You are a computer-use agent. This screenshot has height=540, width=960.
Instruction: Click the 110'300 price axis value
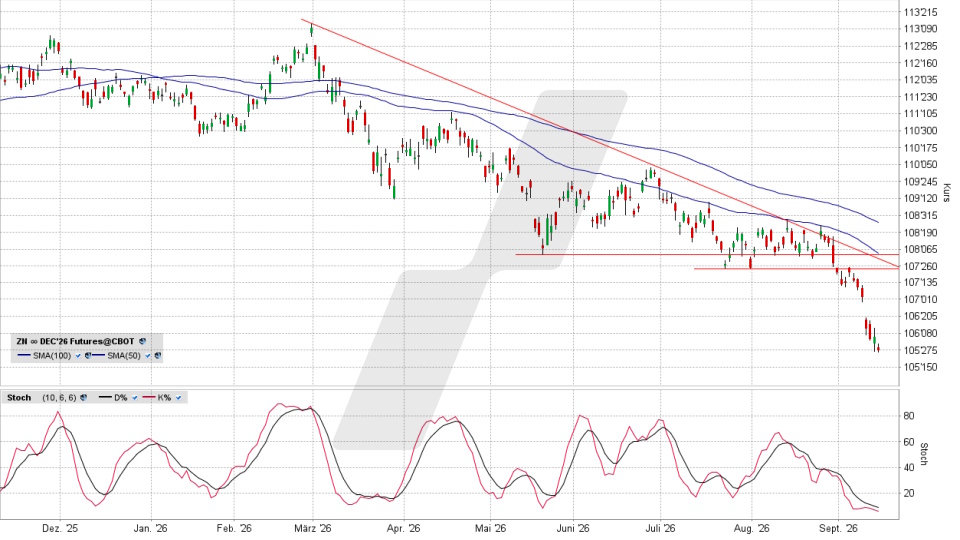(x=921, y=130)
